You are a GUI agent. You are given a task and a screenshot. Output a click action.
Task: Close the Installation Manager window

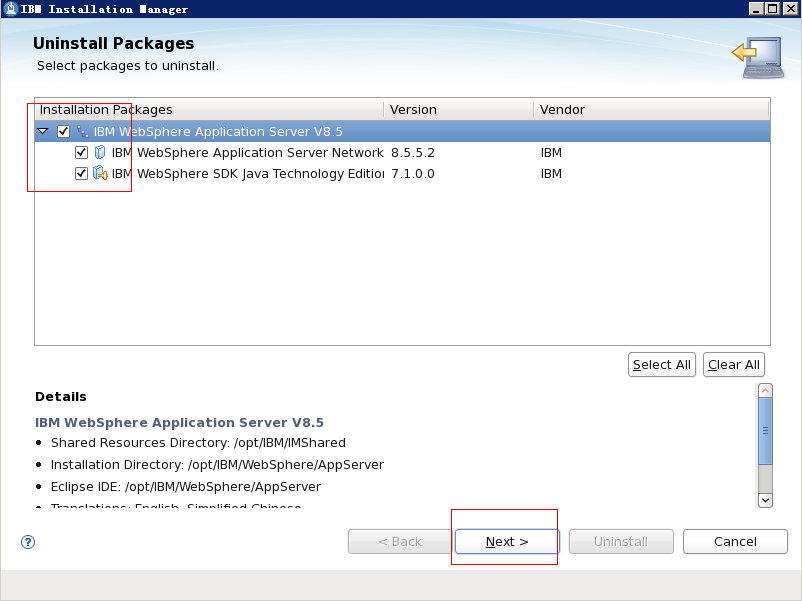[790, 9]
